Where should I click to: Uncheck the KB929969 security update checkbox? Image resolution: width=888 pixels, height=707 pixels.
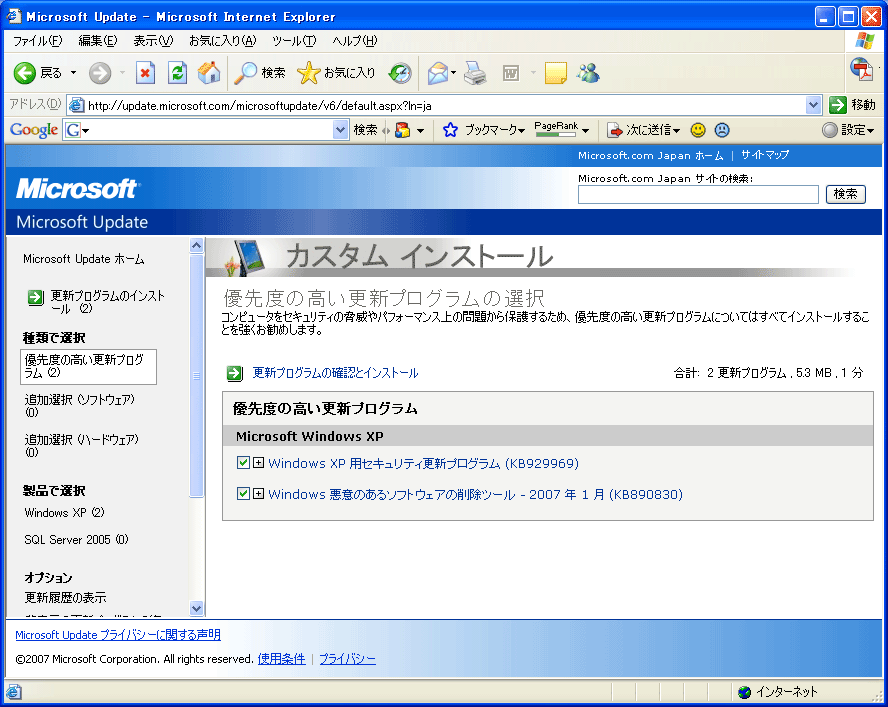tap(244, 463)
